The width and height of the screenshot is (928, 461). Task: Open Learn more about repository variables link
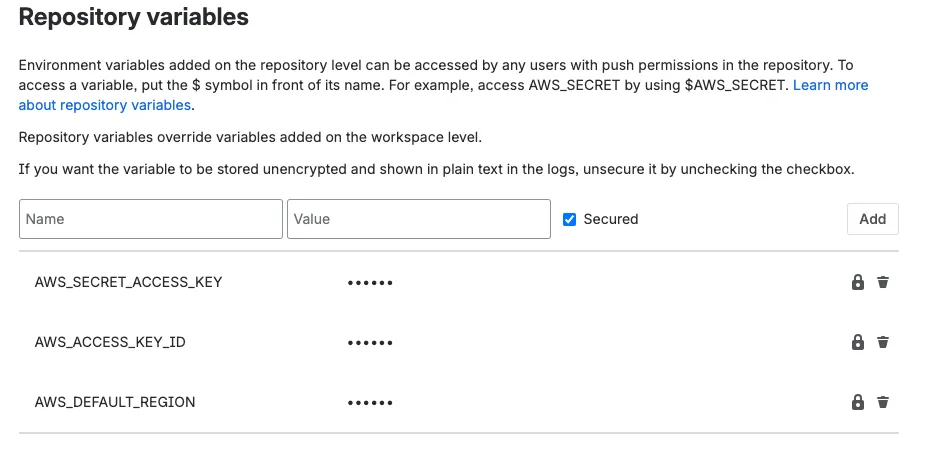(830, 86)
